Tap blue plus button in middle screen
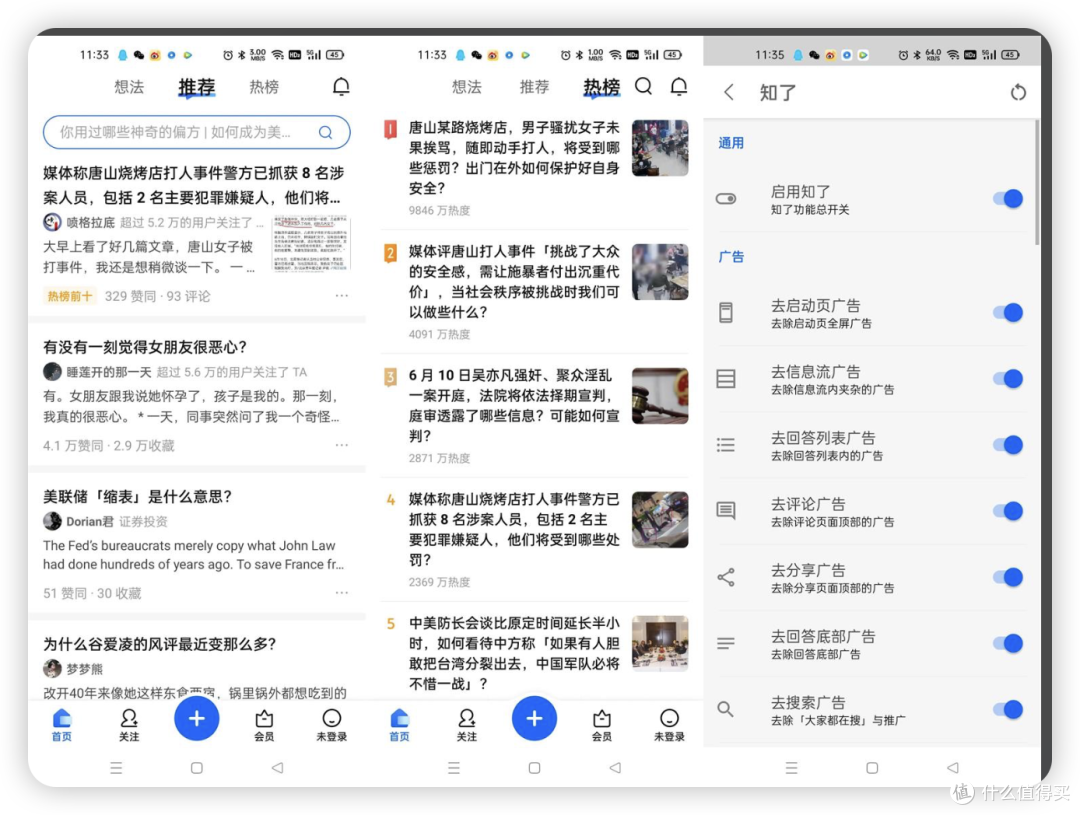 coord(534,719)
